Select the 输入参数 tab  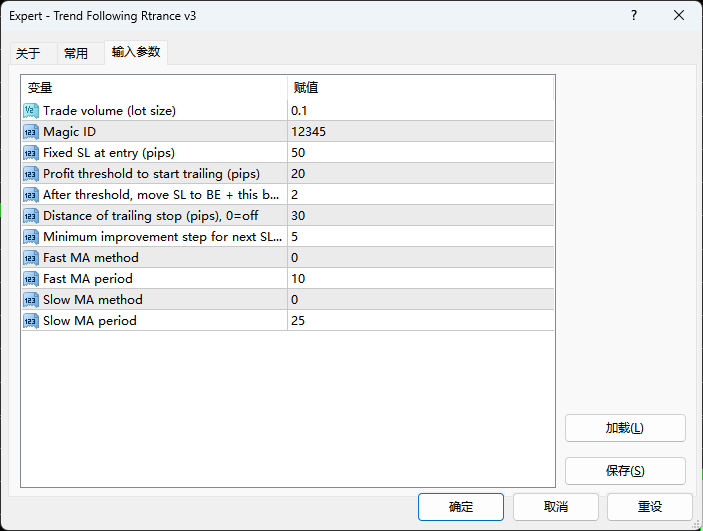pyautogui.click(x=135, y=52)
